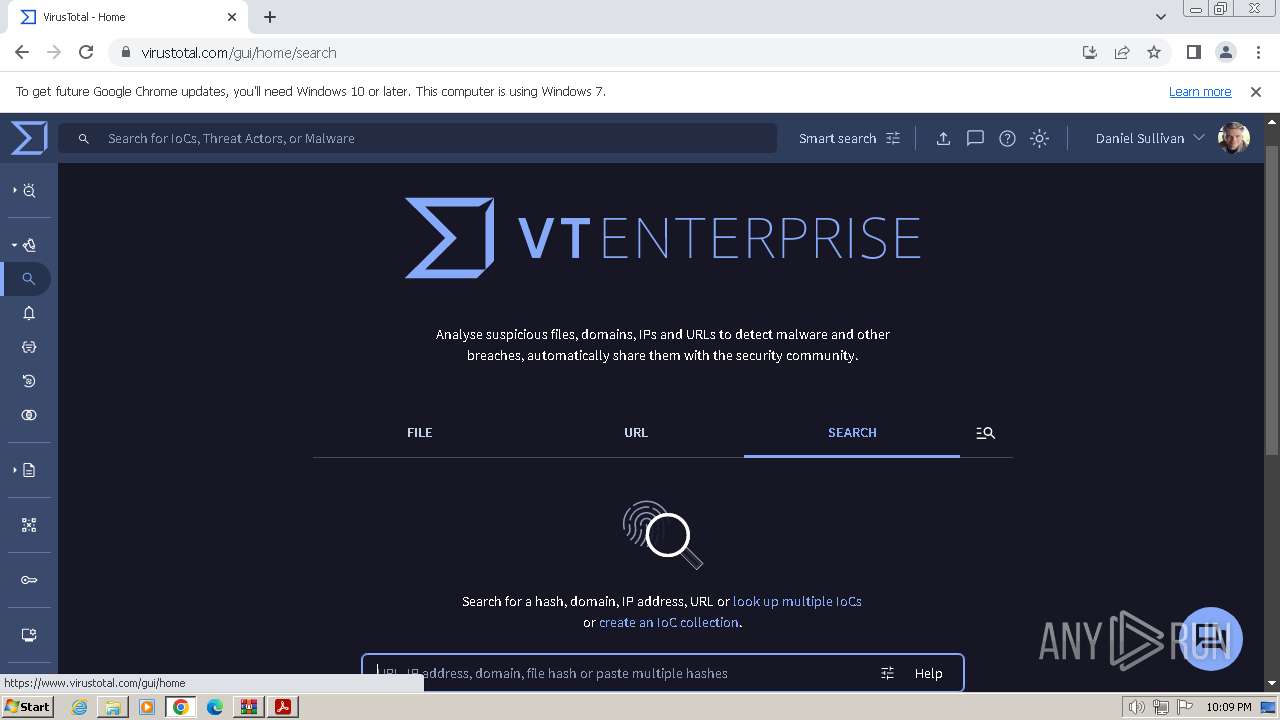Open the monitor icon in sidebar

coord(29,635)
